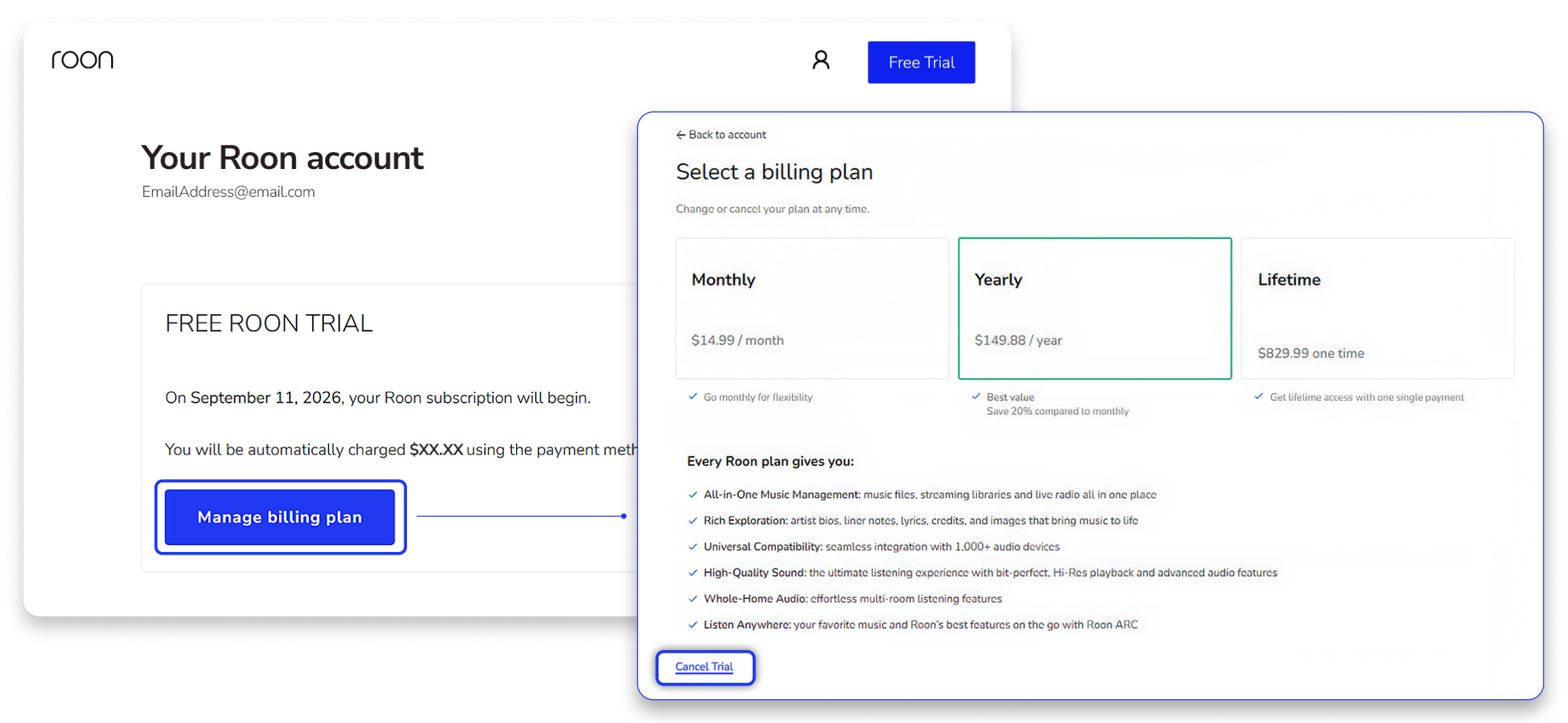Click the Cancel Trial link
Screen dimensions: 1568x723
tap(704, 667)
